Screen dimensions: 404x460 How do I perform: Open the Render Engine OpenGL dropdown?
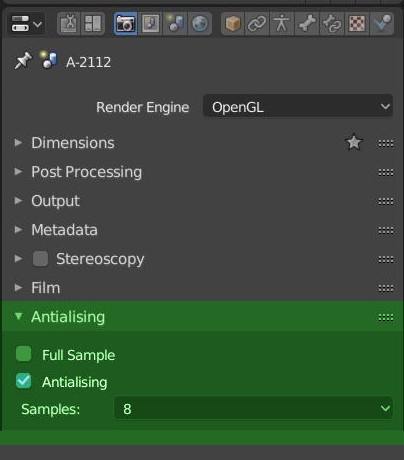click(298, 107)
